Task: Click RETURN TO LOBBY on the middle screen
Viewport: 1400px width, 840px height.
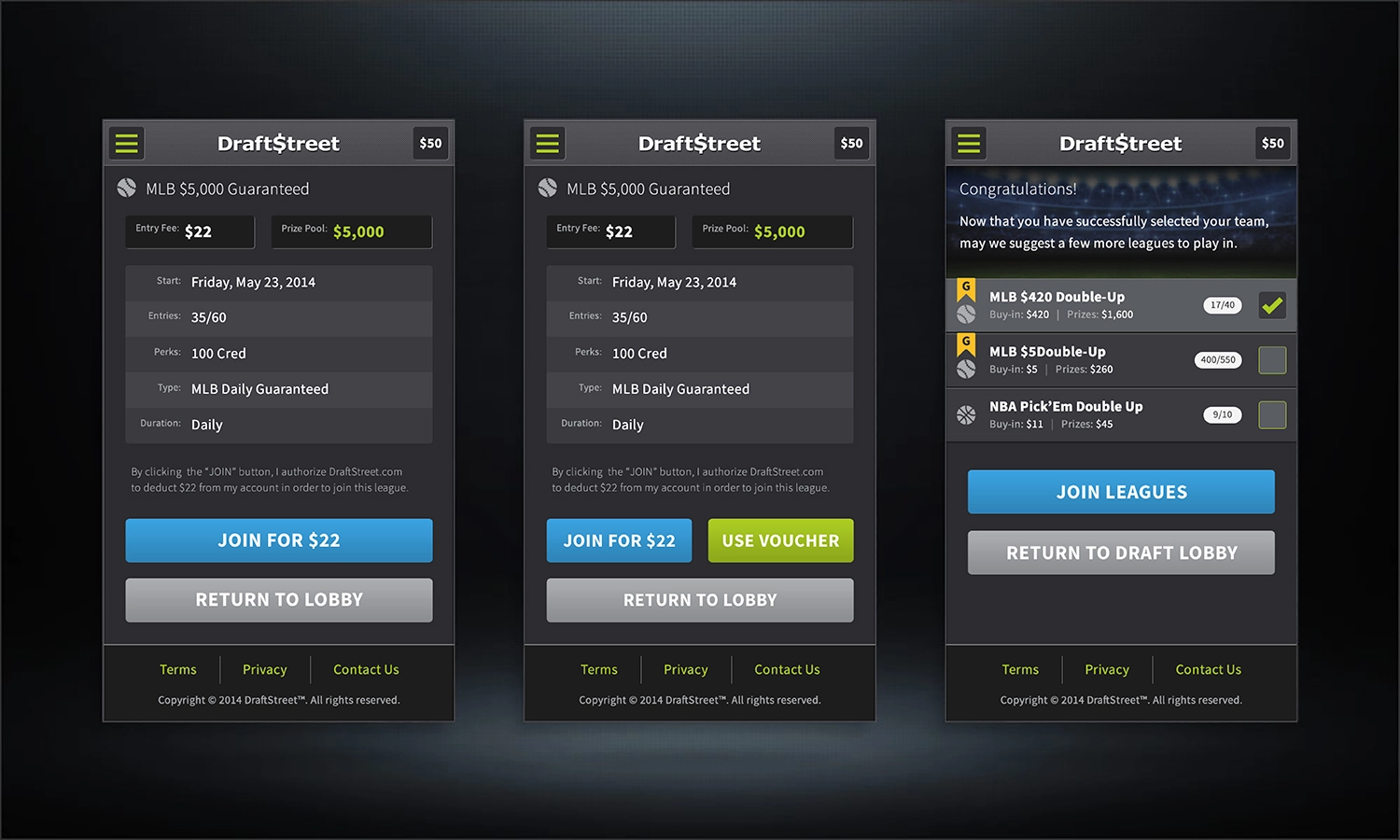Action: (699, 600)
